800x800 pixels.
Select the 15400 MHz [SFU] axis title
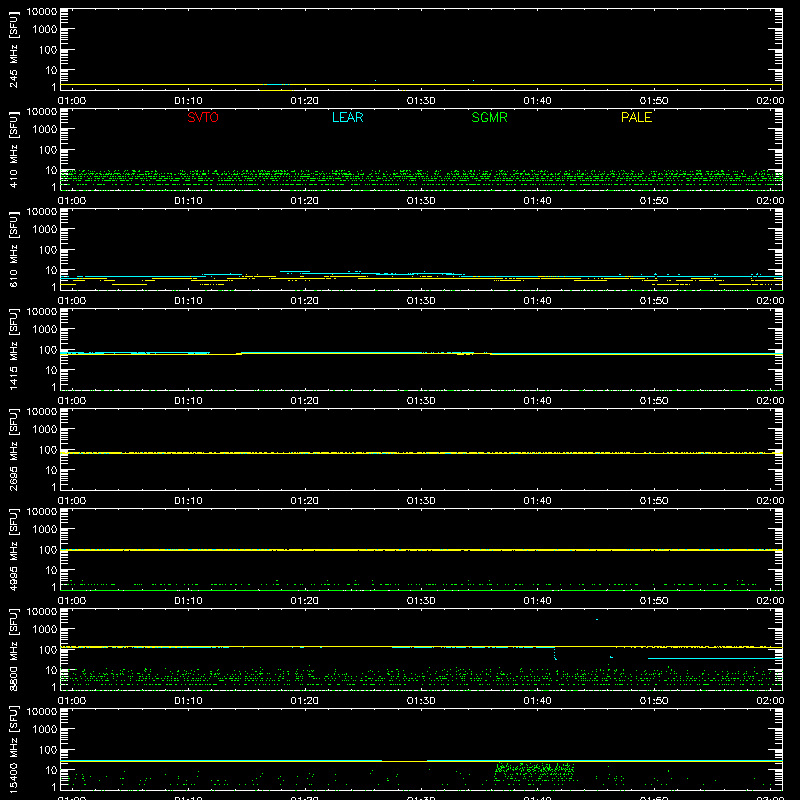(13, 749)
